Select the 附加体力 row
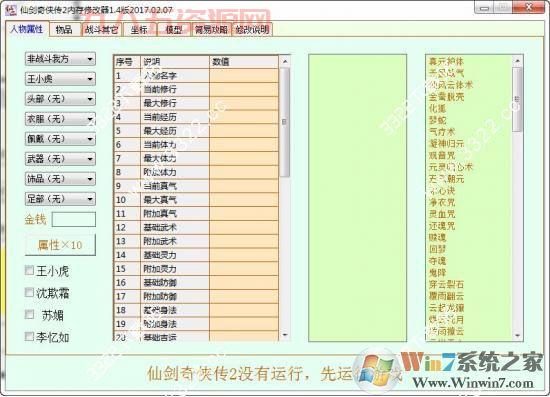This screenshot has width=550, height=397. [196, 172]
